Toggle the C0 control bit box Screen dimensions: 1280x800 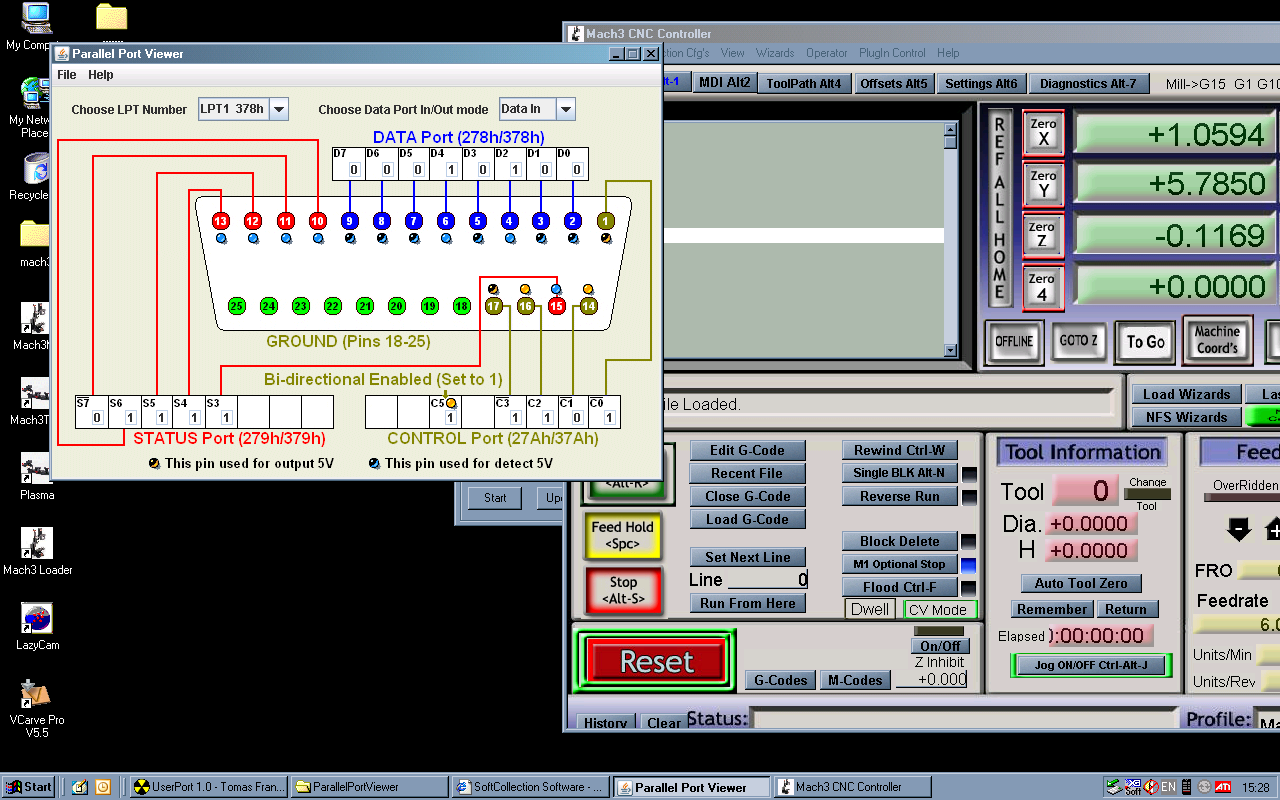point(609,418)
